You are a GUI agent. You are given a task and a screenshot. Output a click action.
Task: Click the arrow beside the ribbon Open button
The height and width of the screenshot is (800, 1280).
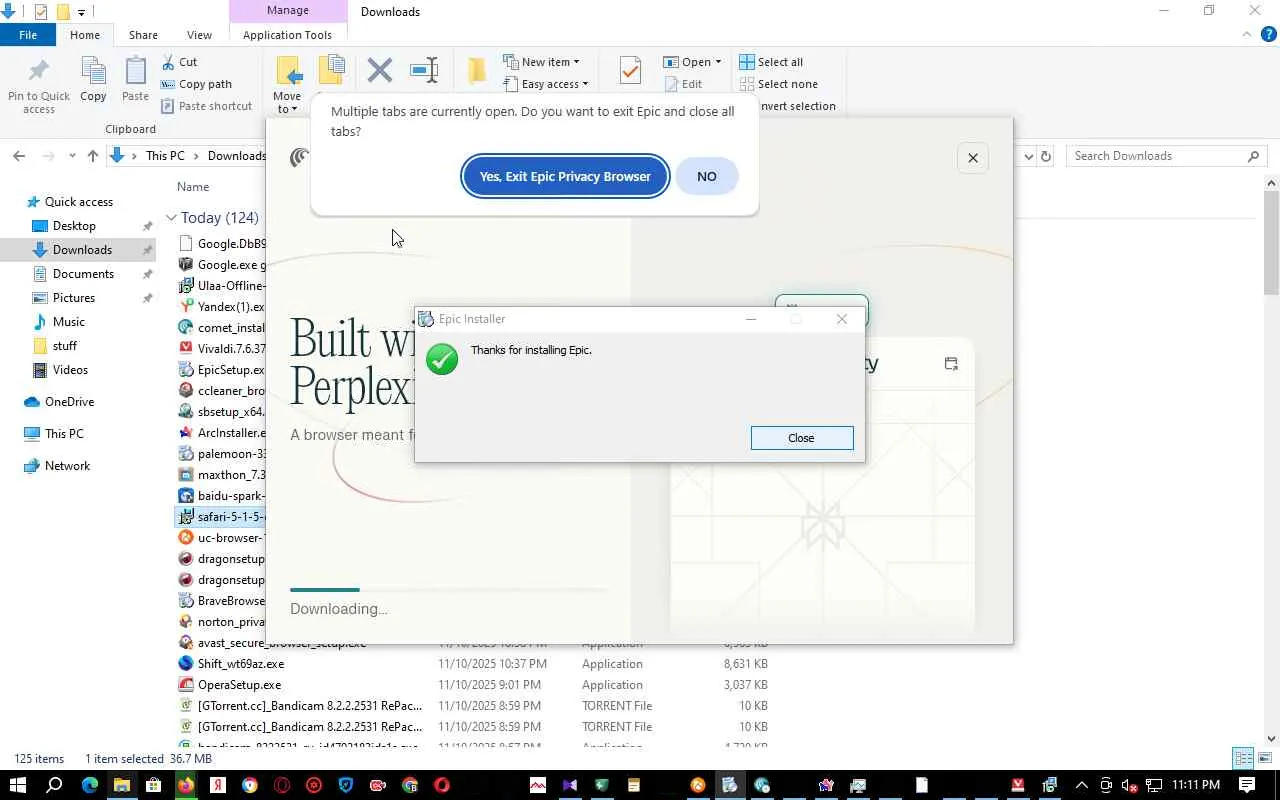pos(718,62)
